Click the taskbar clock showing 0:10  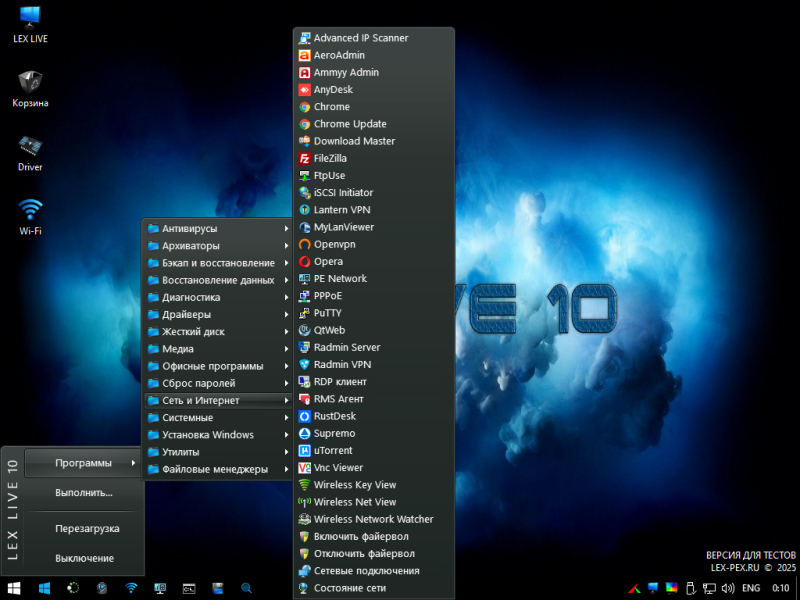click(781, 588)
